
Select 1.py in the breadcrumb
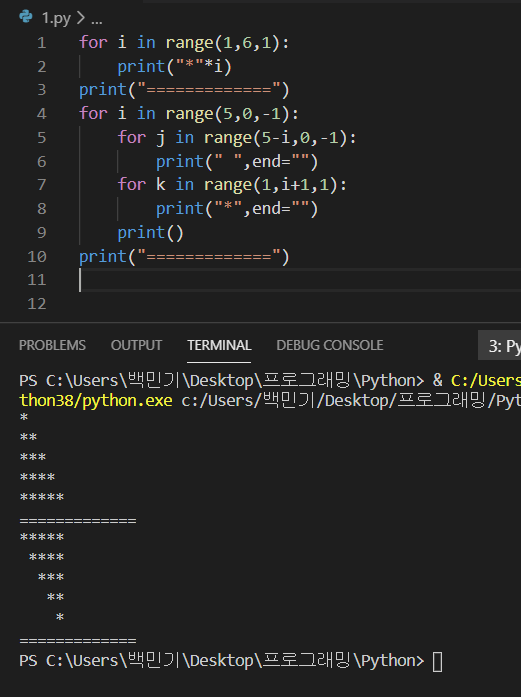(x=56, y=18)
